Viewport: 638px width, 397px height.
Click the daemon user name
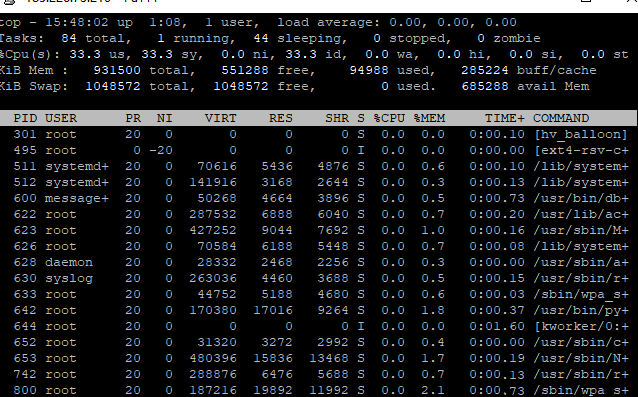tap(69, 262)
